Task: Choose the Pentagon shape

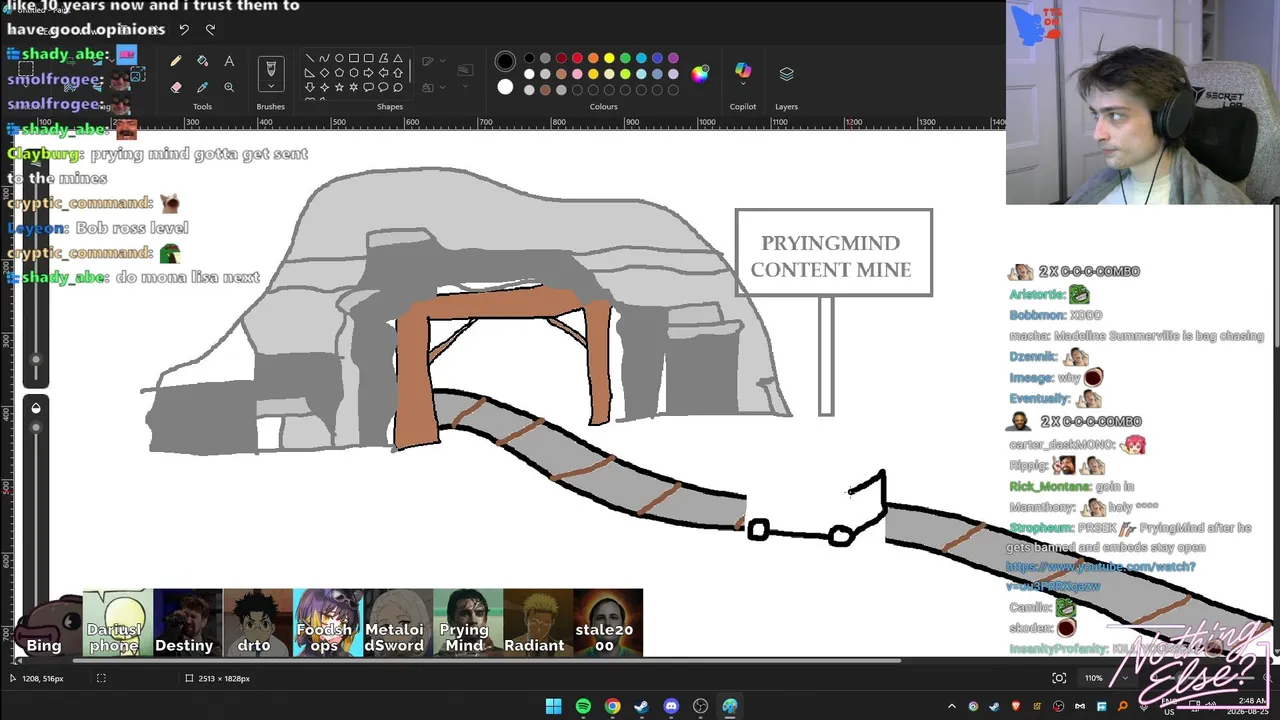Action: pos(339,73)
